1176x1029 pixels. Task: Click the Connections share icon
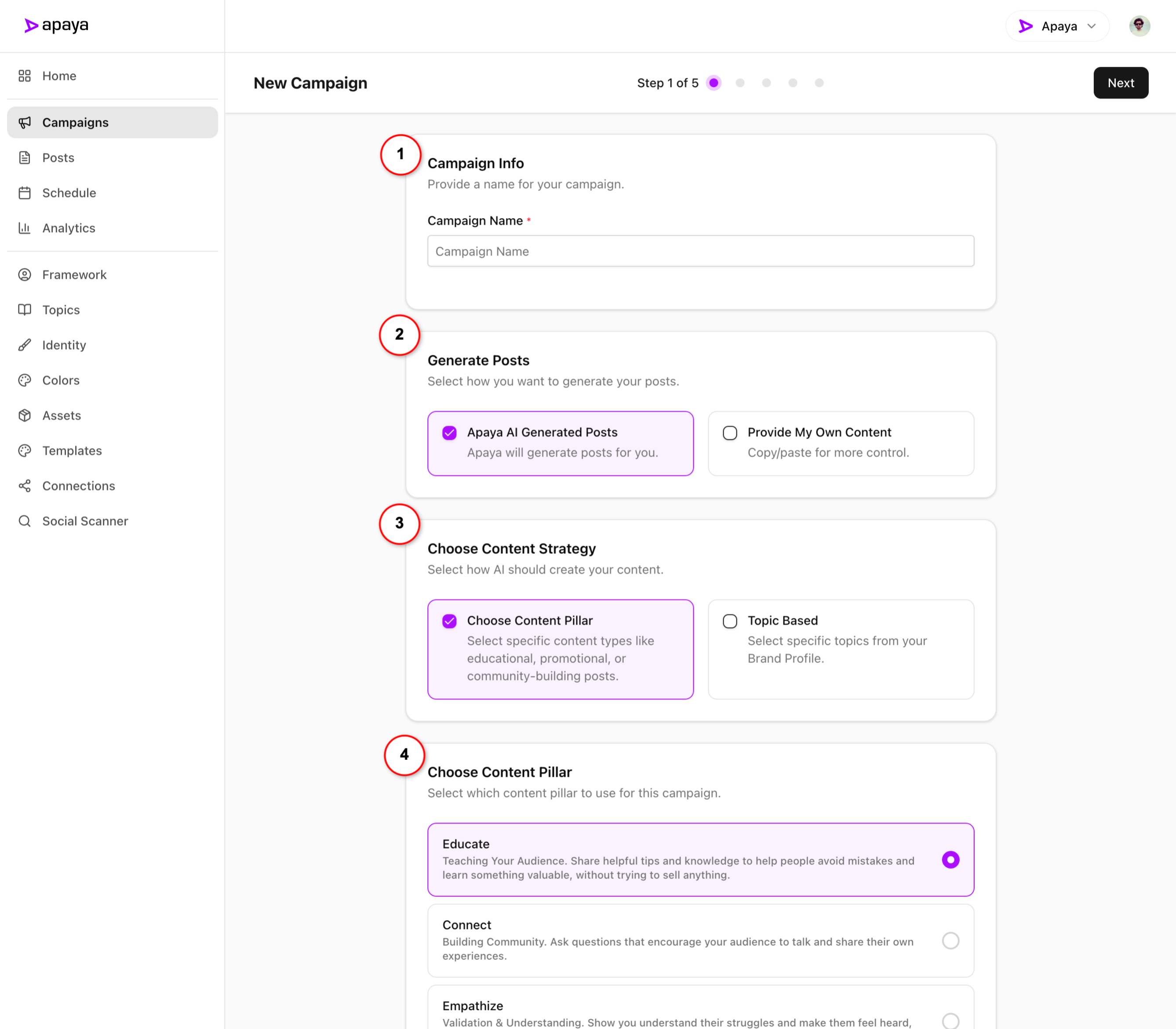coord(24,486)
